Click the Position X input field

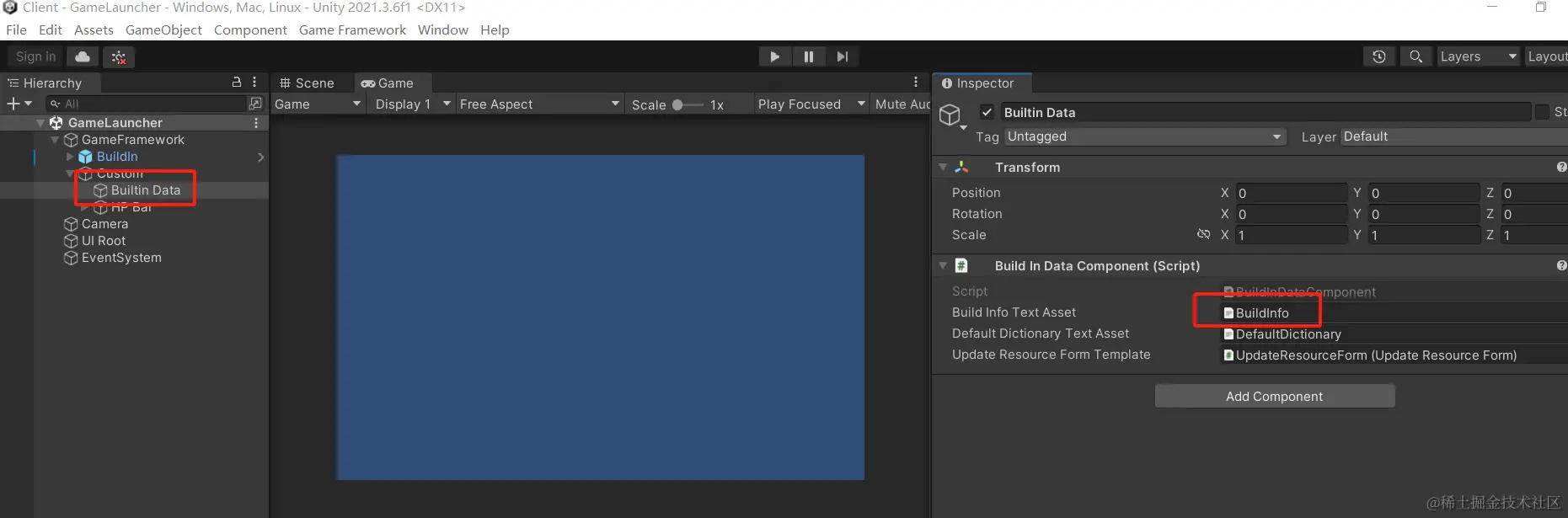(1291, 193)
